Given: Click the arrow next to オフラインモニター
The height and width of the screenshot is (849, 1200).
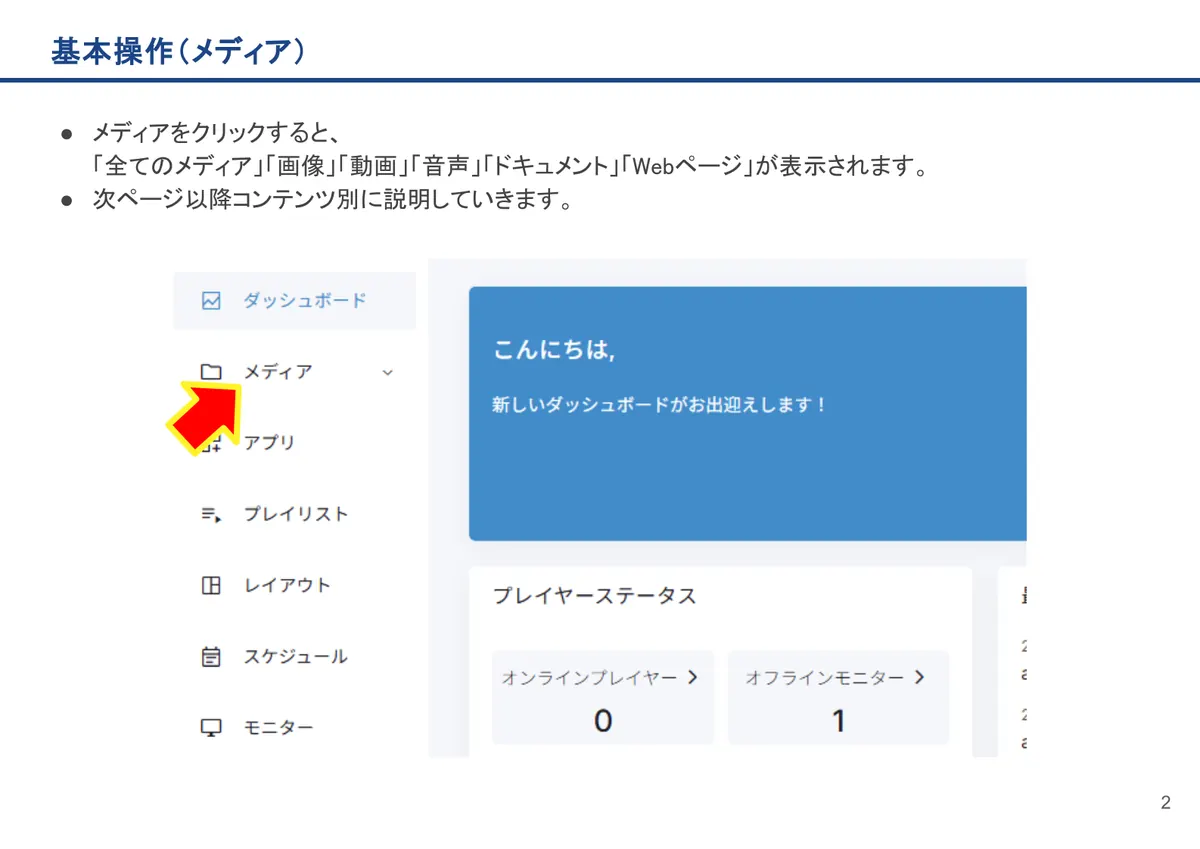Looking at the screenshot, I should coord(919,678).
